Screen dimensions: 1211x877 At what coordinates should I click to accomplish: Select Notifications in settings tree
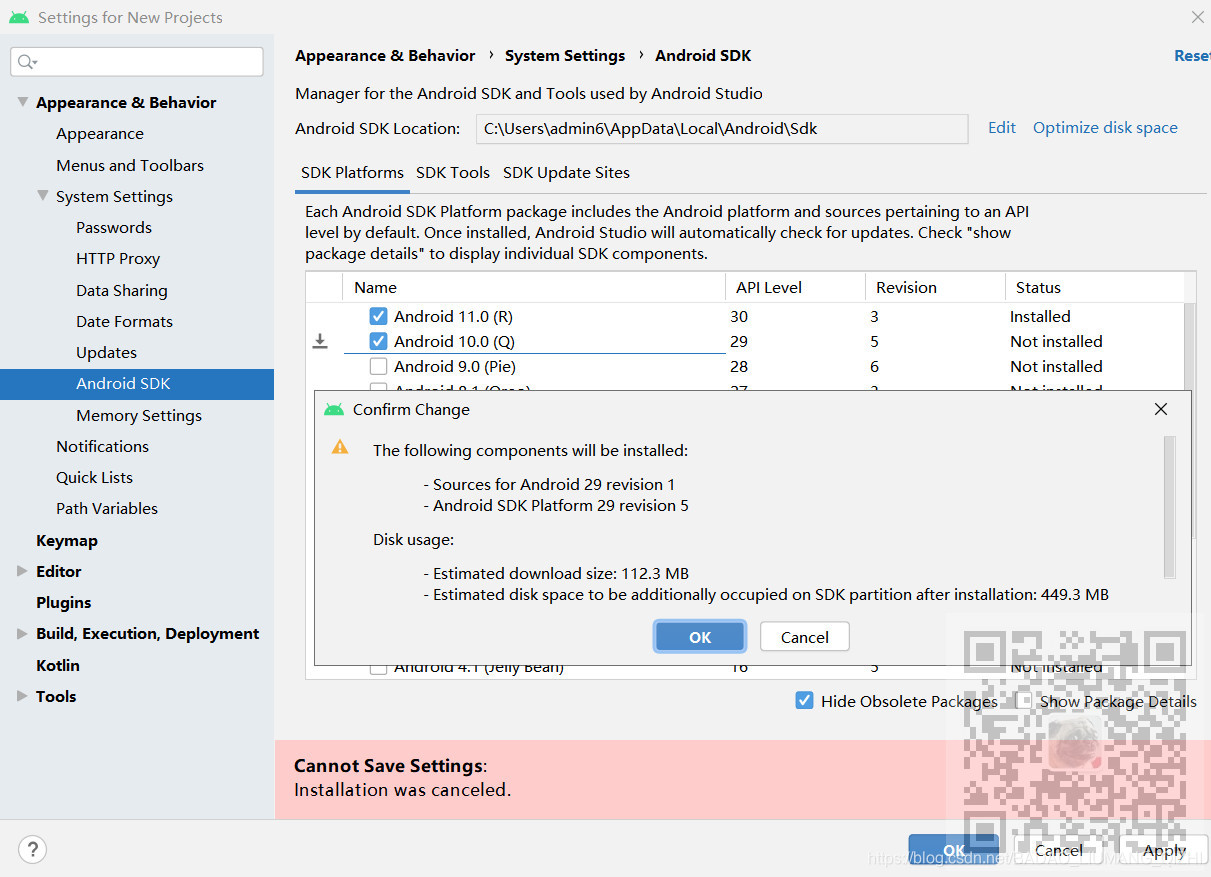tap(102, 446)
